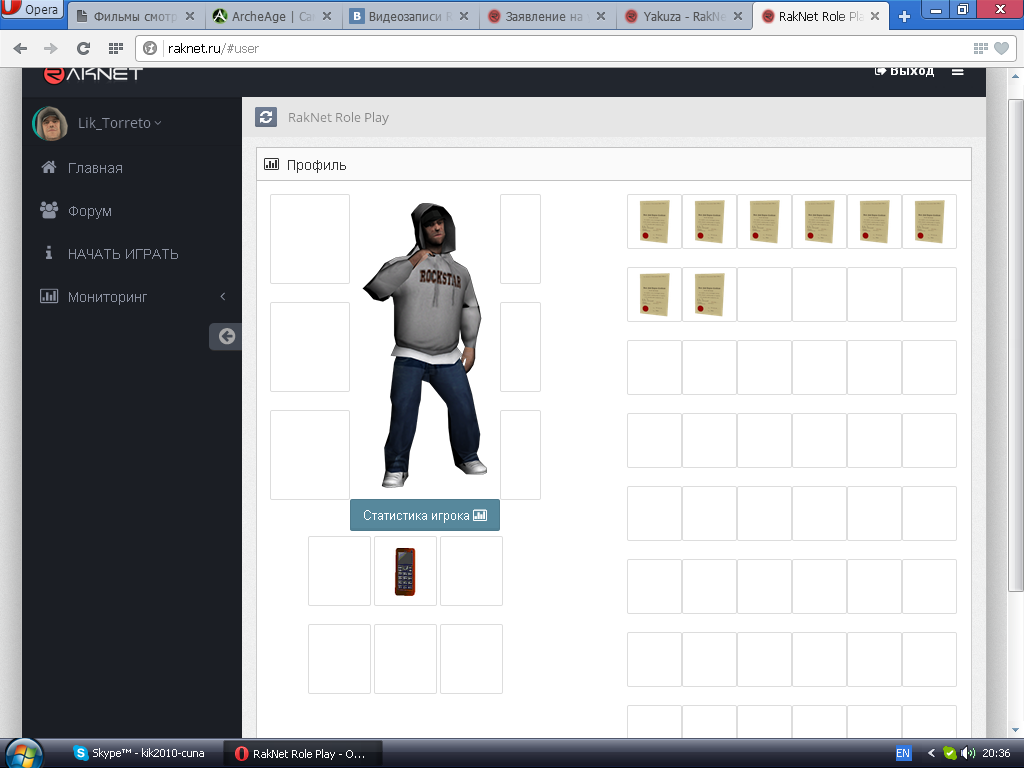Click the people icon beside Форум
The height and width of the screenshot is (768, 1024).
[49, 210]
